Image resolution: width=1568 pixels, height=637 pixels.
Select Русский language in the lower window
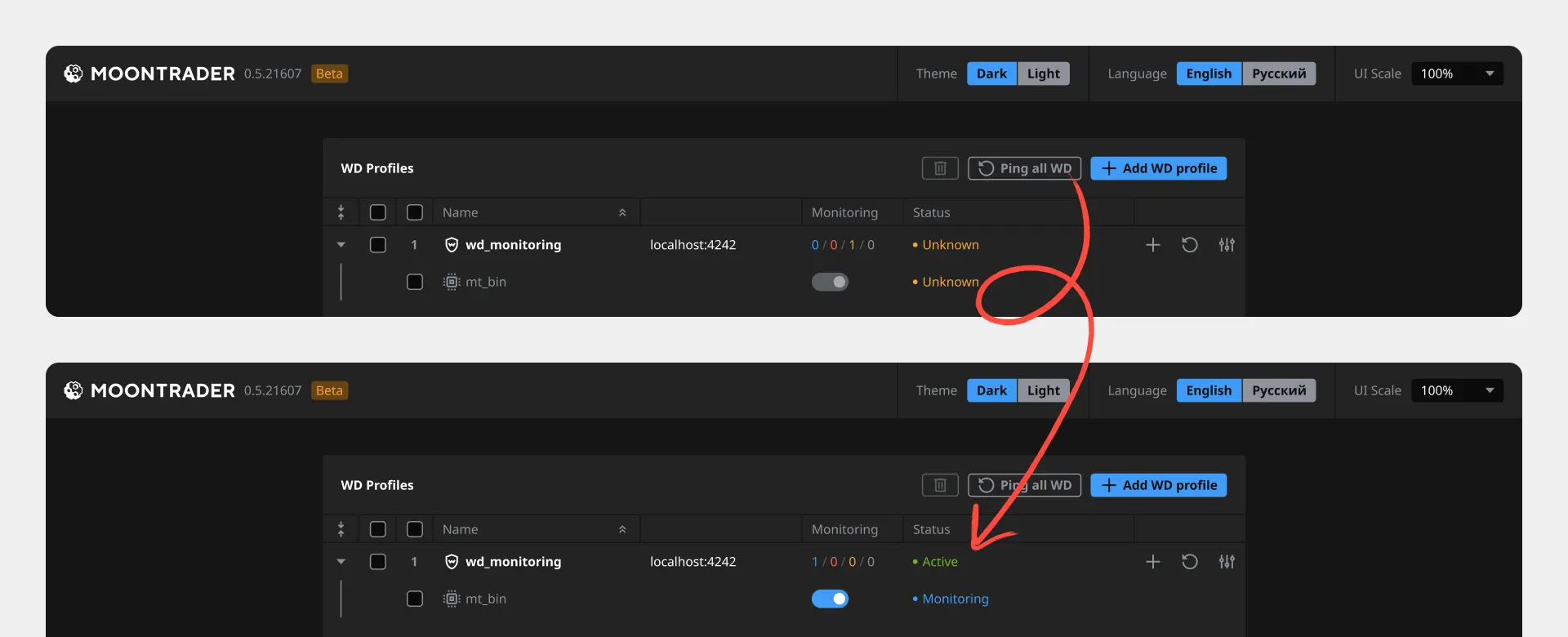tap(1279, 390)
